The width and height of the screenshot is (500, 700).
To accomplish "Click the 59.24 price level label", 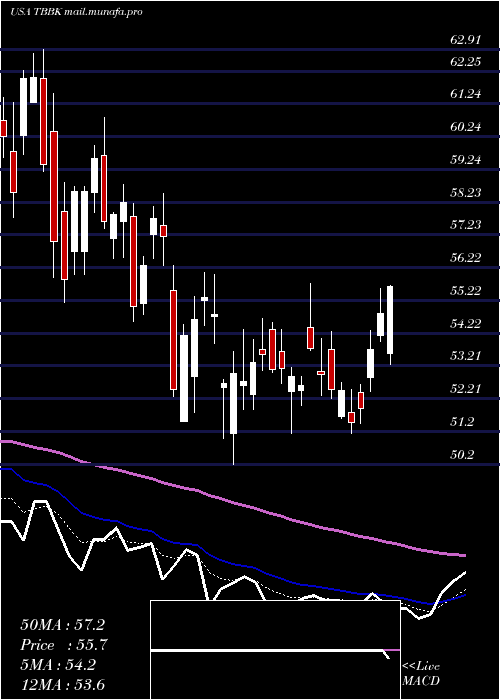I will 466,160.
